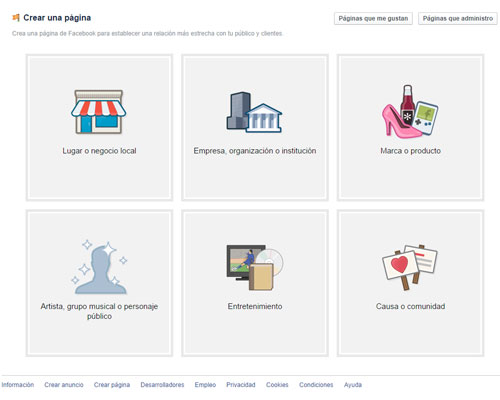Open the 'Desarrolladores' footer link
Viewport: 500px width, 400px height.
(x=162, y=385)
